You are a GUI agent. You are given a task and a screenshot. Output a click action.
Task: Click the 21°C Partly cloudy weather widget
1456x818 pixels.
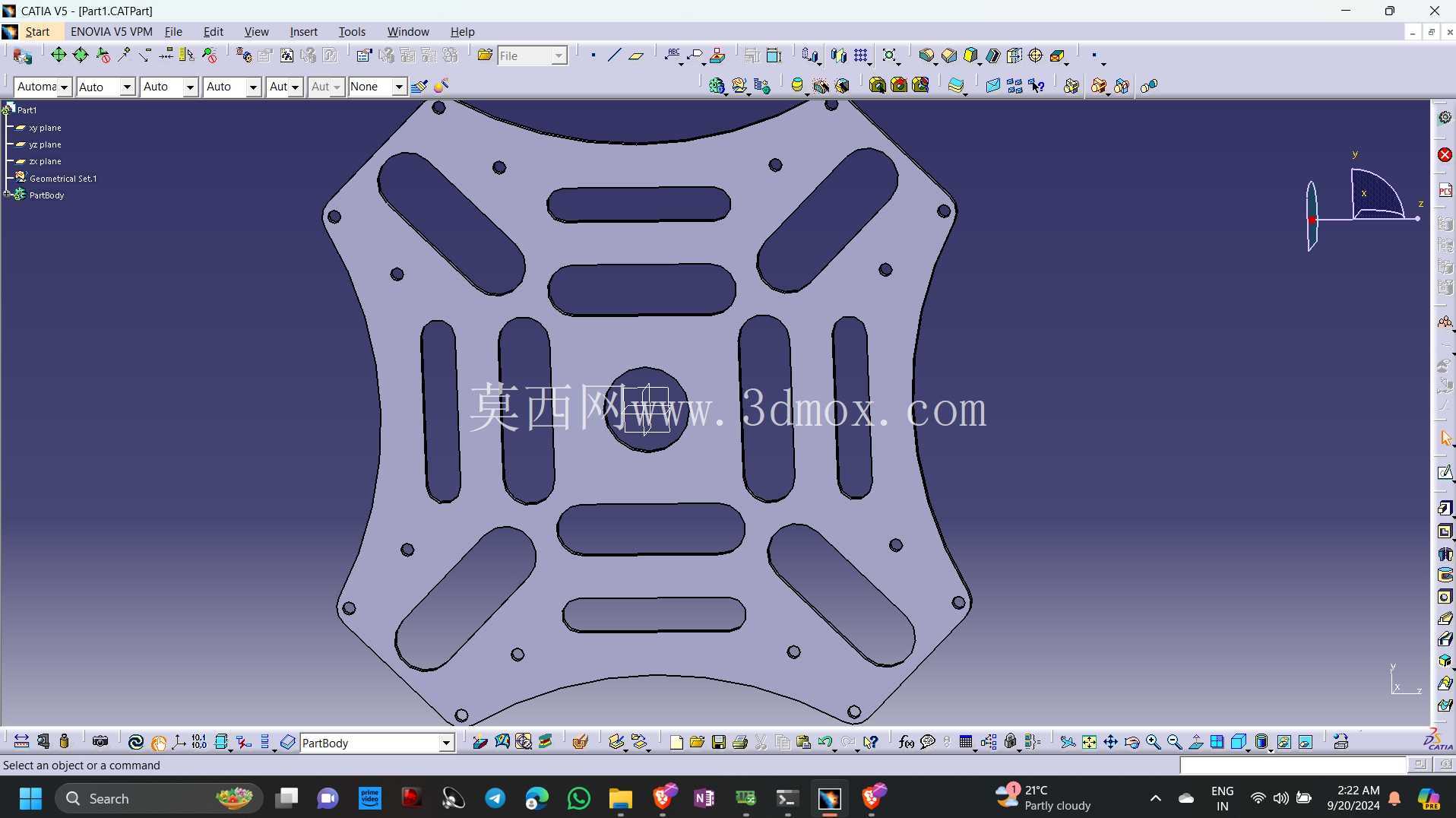pos(1044,797)
